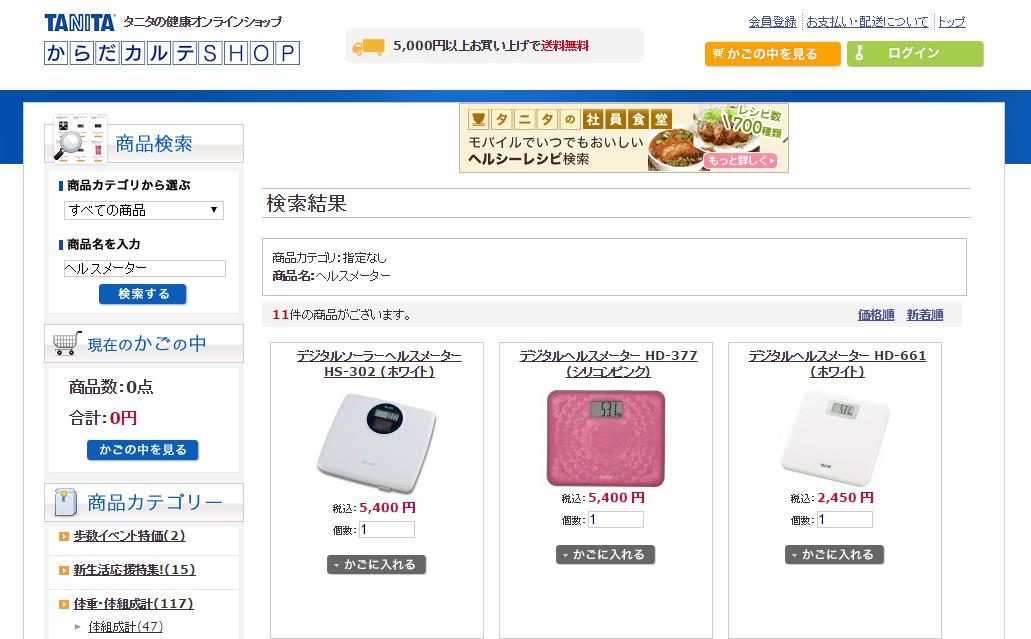Click the orange arrow icon beside 歩数イベント特価

pyautogui.click(x=64, y=536)
